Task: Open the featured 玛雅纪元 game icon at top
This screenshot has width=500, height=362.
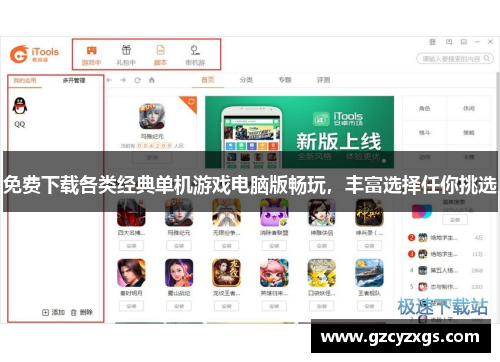Action: tap(152, 116)
